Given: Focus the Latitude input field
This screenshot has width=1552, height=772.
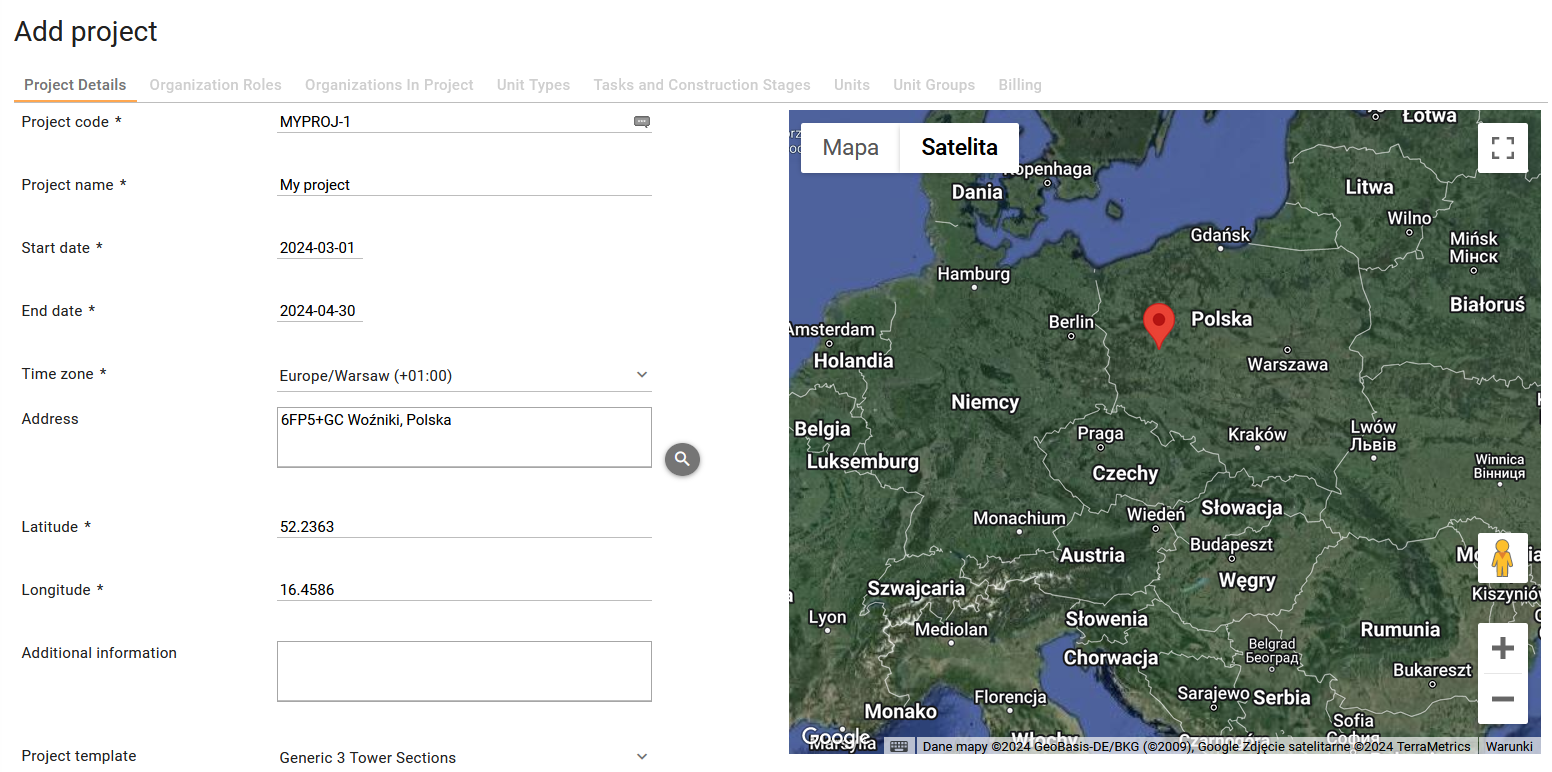Looking at the screenshot, I should click(x=463, y=527).
